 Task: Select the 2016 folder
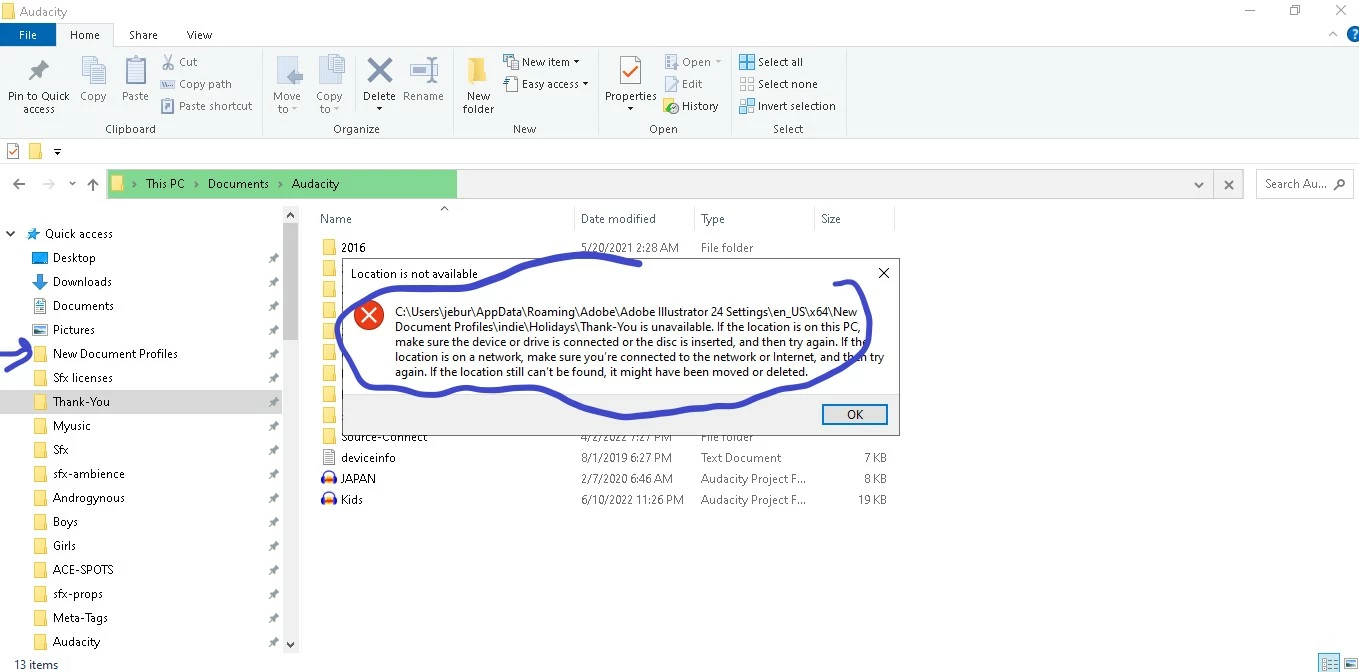353,247
